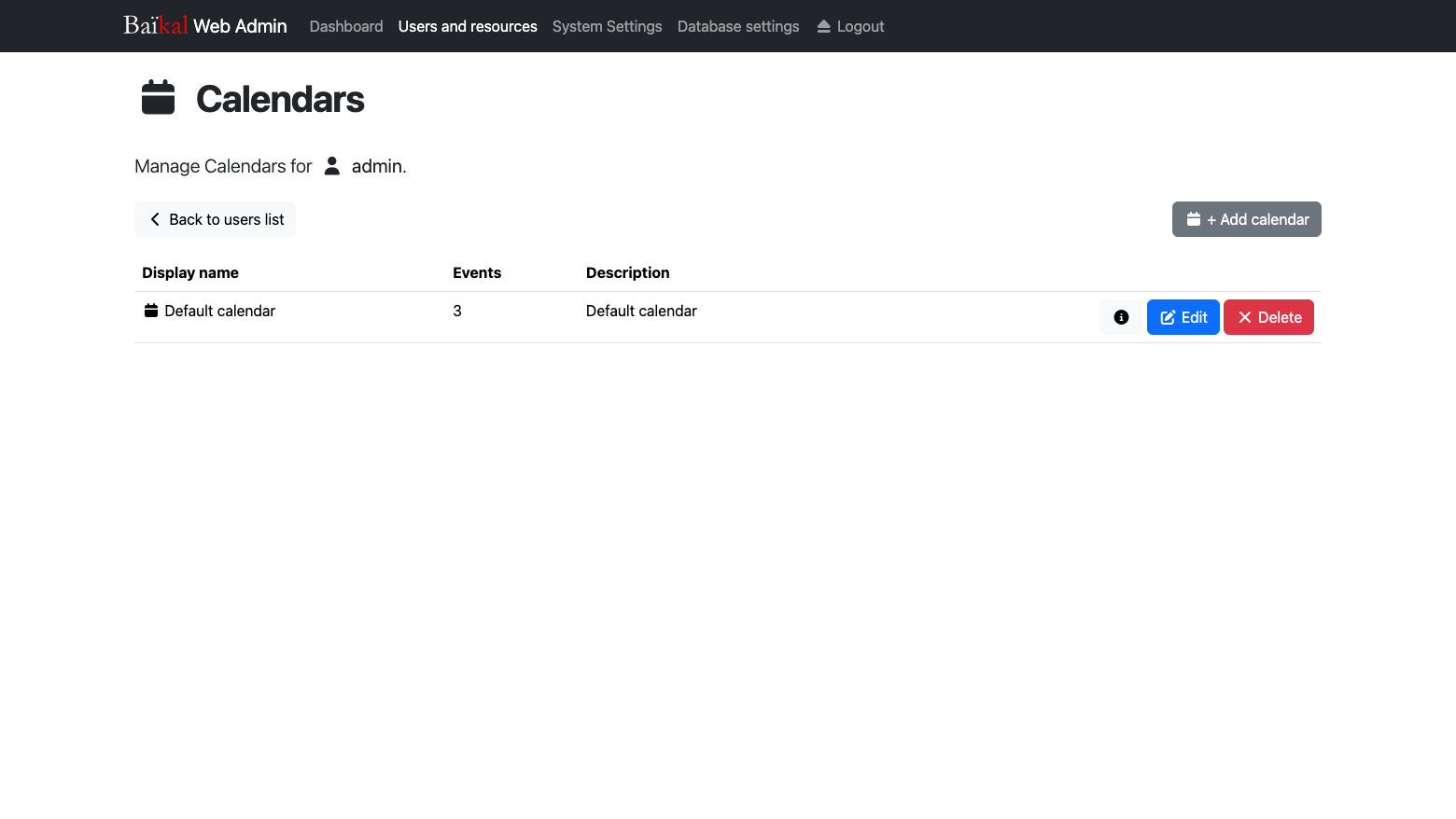Open Database settings
Screen dimensions: 1456x819
point(738,26)
